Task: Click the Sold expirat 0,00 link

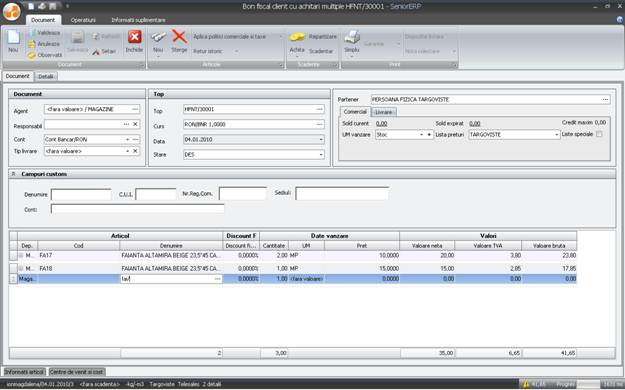Action: tap(475, 124)
